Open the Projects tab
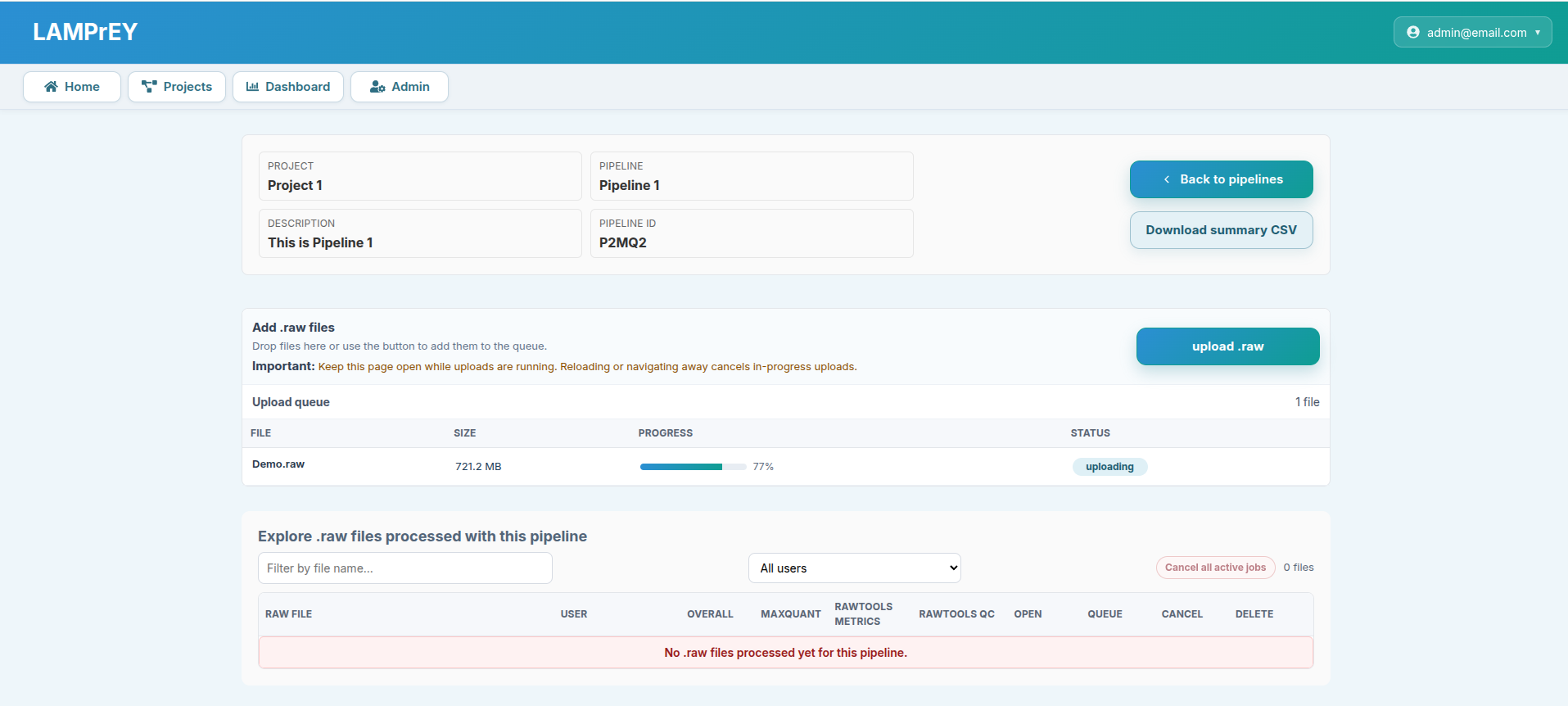Screen dimensions: 1568x706 point(177,87)
